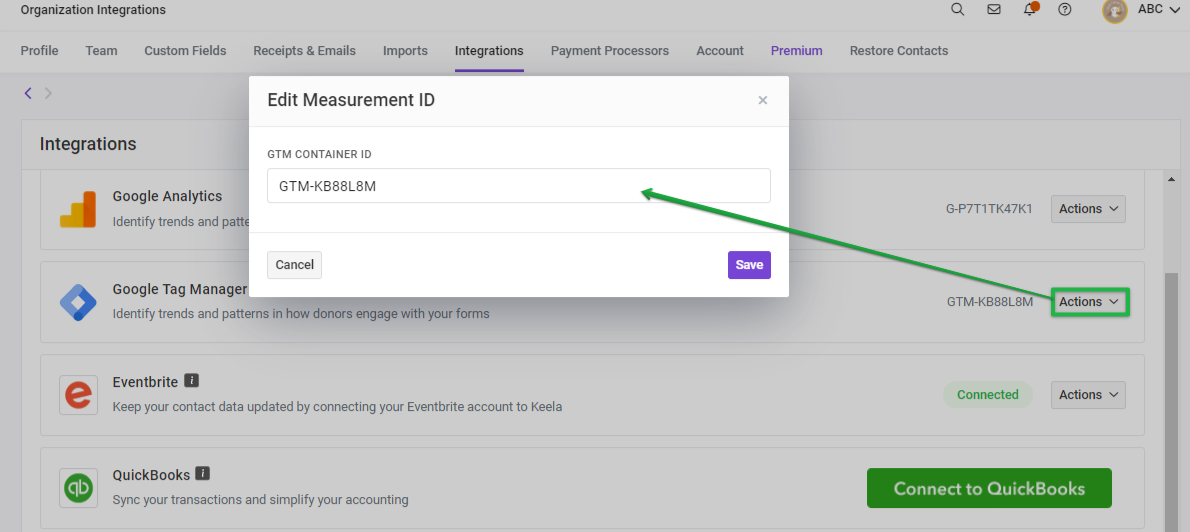Click the QuickBooks logo icon

click(x=78, y=488)
